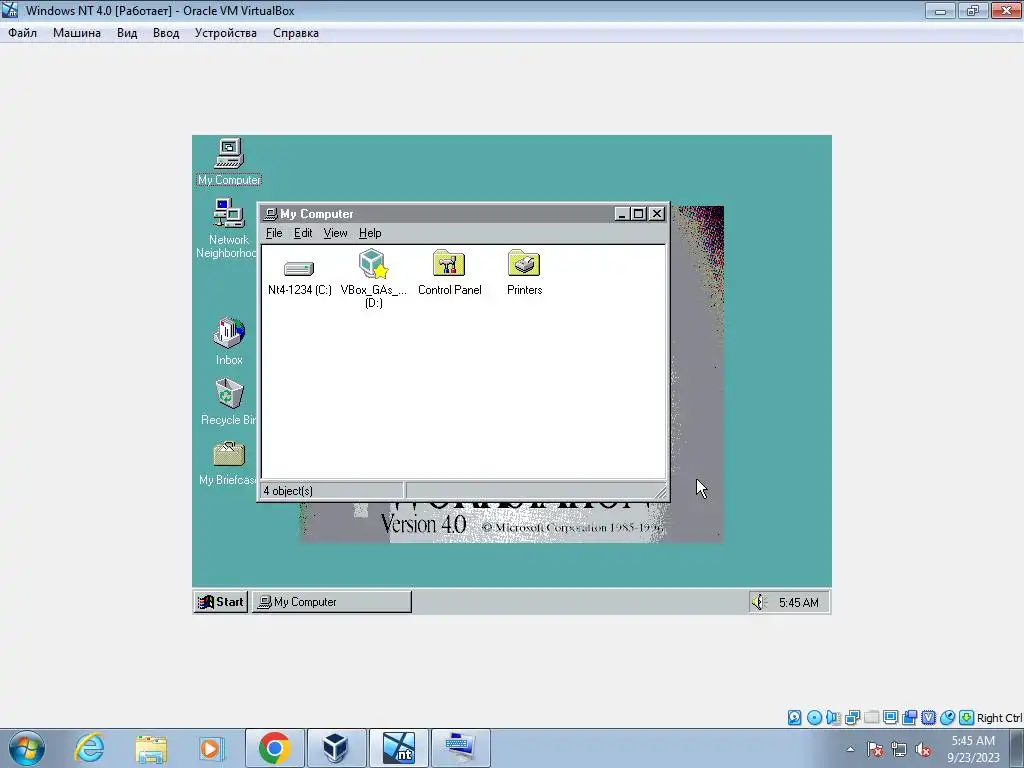The height and width of the screenshot is (768, 1024).
Task: Click the VirtualBox network adapters indicator
Action: tap(852, 718)
